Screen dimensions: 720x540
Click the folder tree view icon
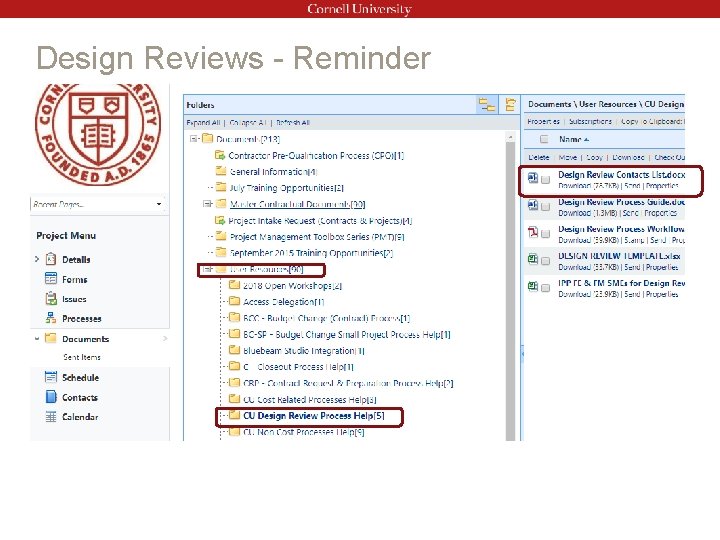(x=487, y=105)
